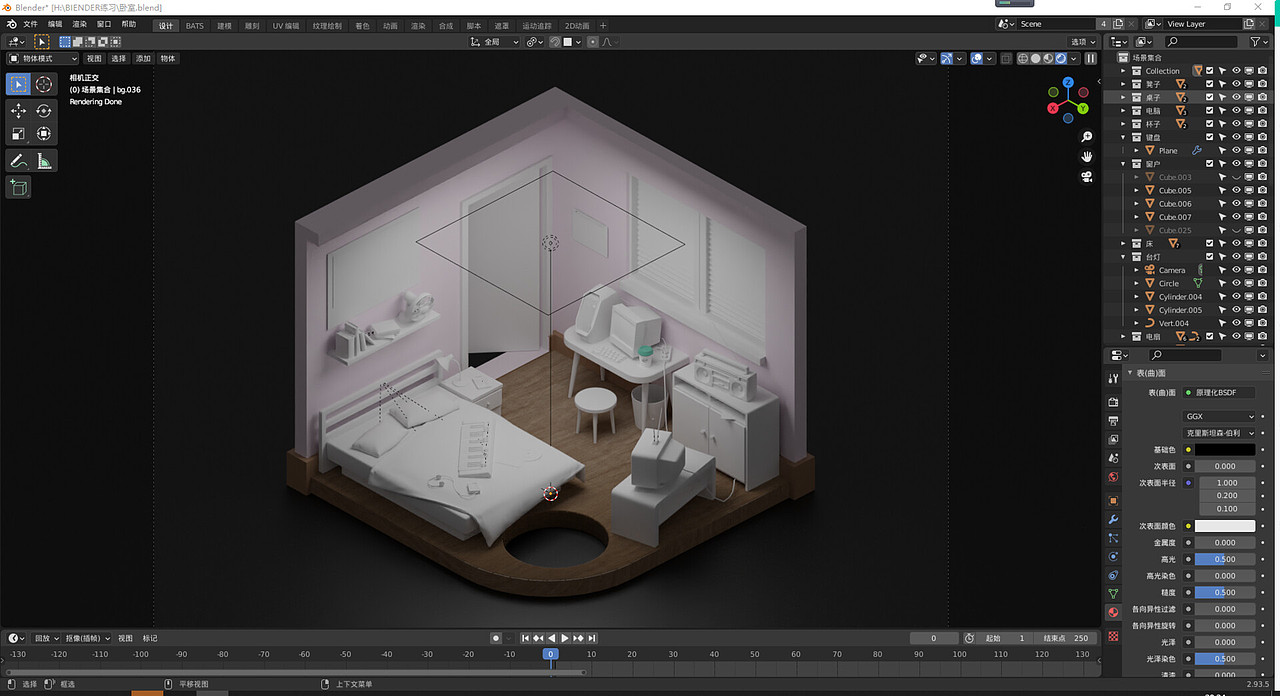1280x696 pixels.
Task: Open the Texture properties checker icon
Action: point(1113,635)
